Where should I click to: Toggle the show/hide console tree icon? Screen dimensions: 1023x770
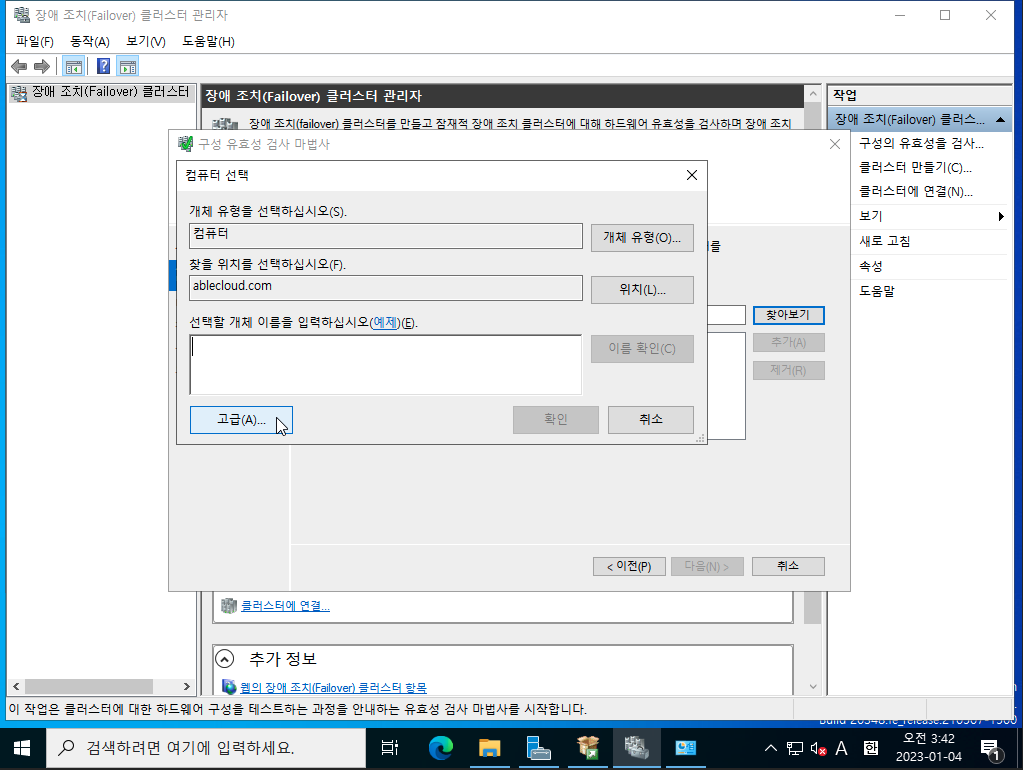[x=73, y=67]
